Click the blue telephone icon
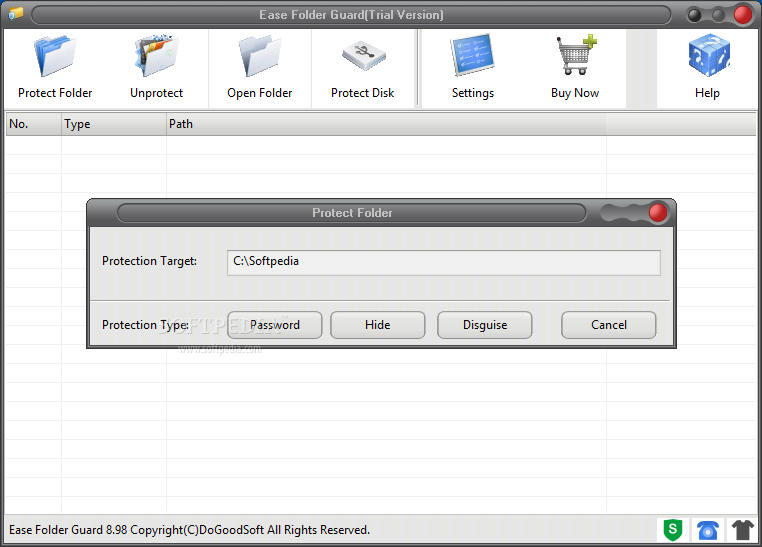The height and width of the screenshot is (547, 762). [x=708, y=530]
